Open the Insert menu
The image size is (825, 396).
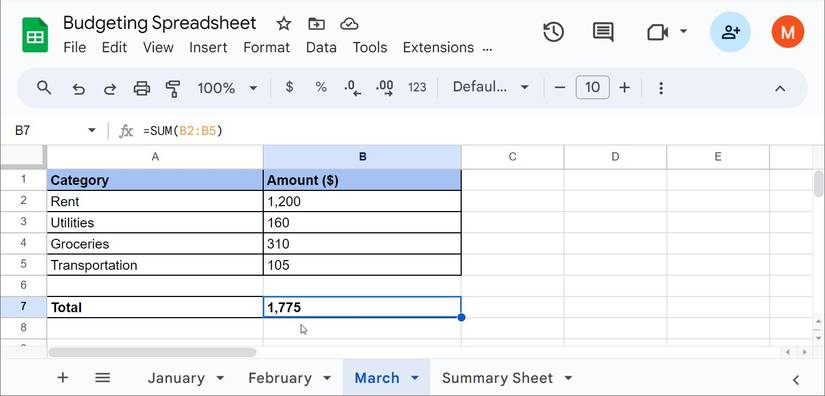point(208,47)
